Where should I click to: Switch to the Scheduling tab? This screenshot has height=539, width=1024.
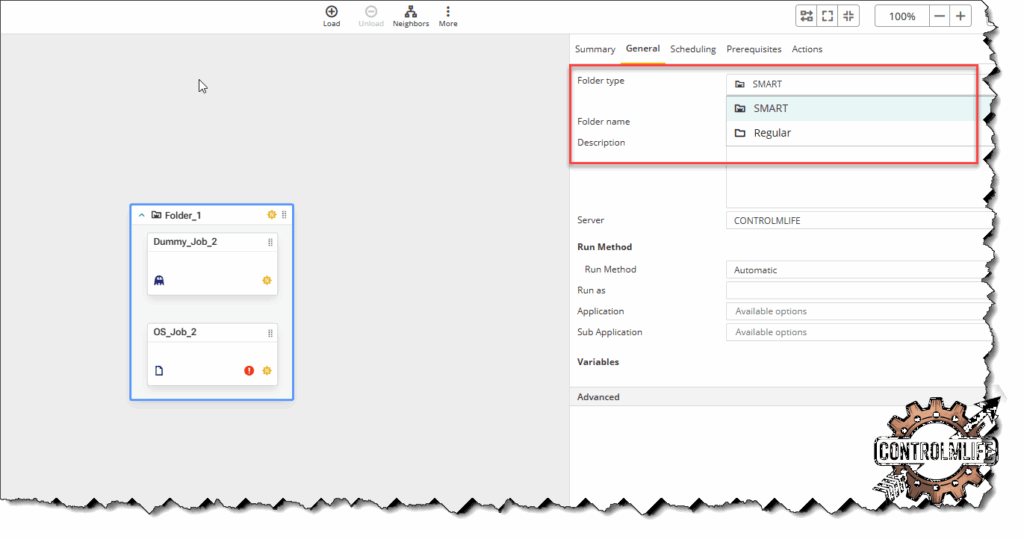[693, 49]
